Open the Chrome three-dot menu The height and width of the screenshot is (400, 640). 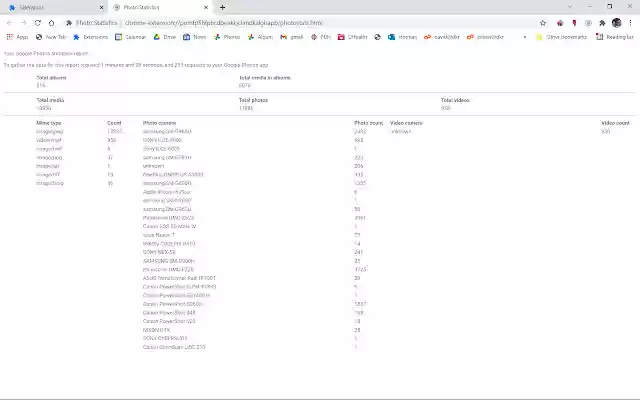631,23
